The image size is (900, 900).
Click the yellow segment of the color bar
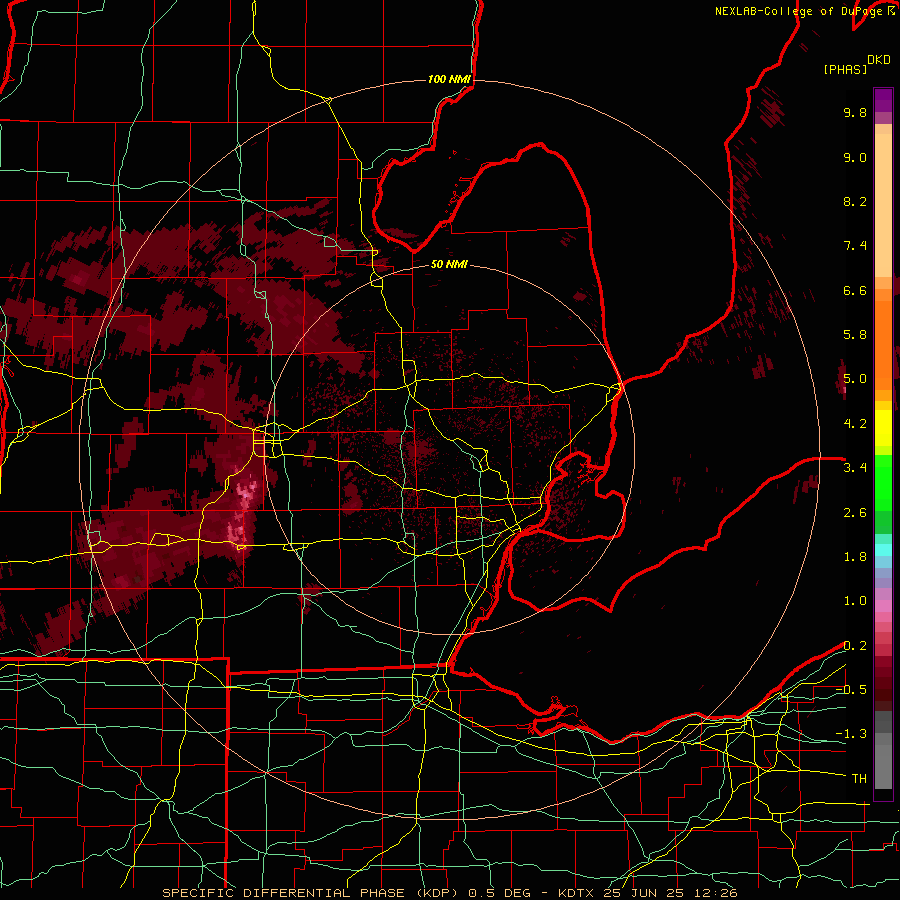[883, 428]
